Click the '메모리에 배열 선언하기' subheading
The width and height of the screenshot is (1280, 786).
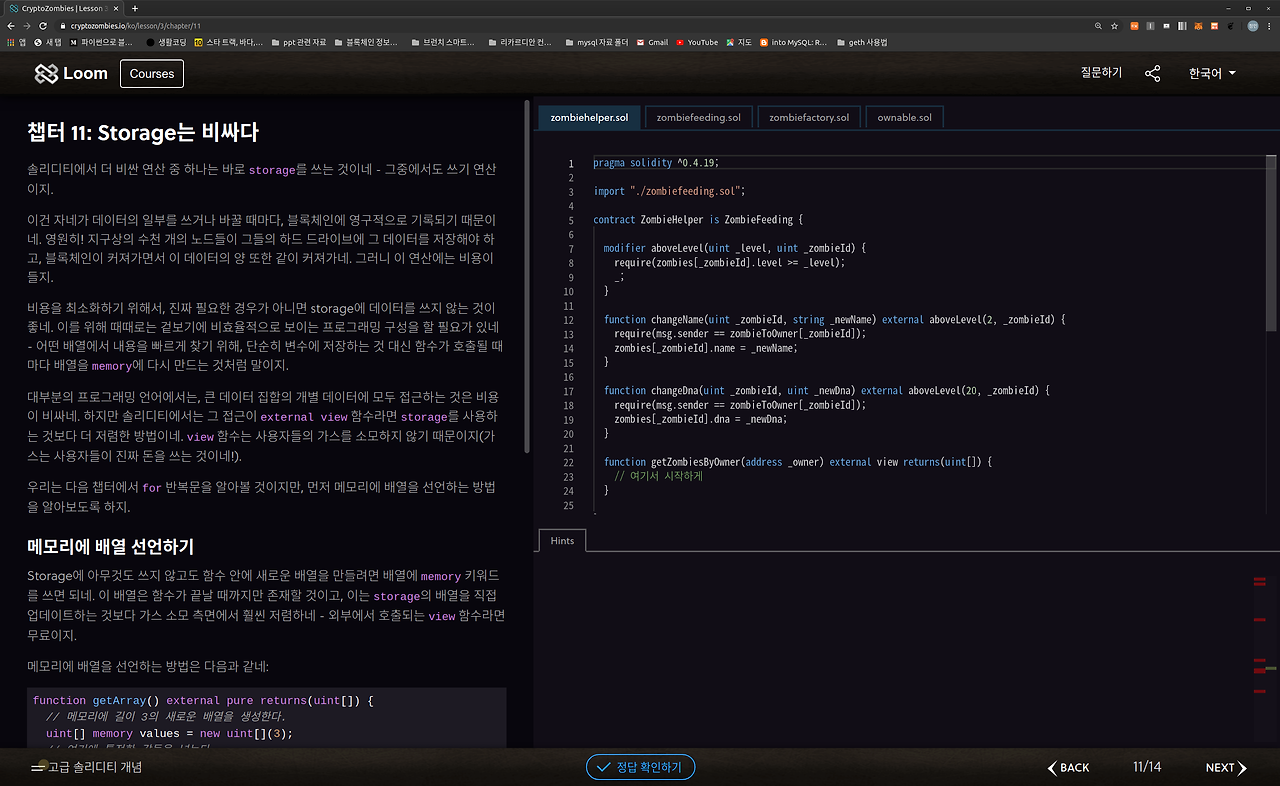pos(110,546)
